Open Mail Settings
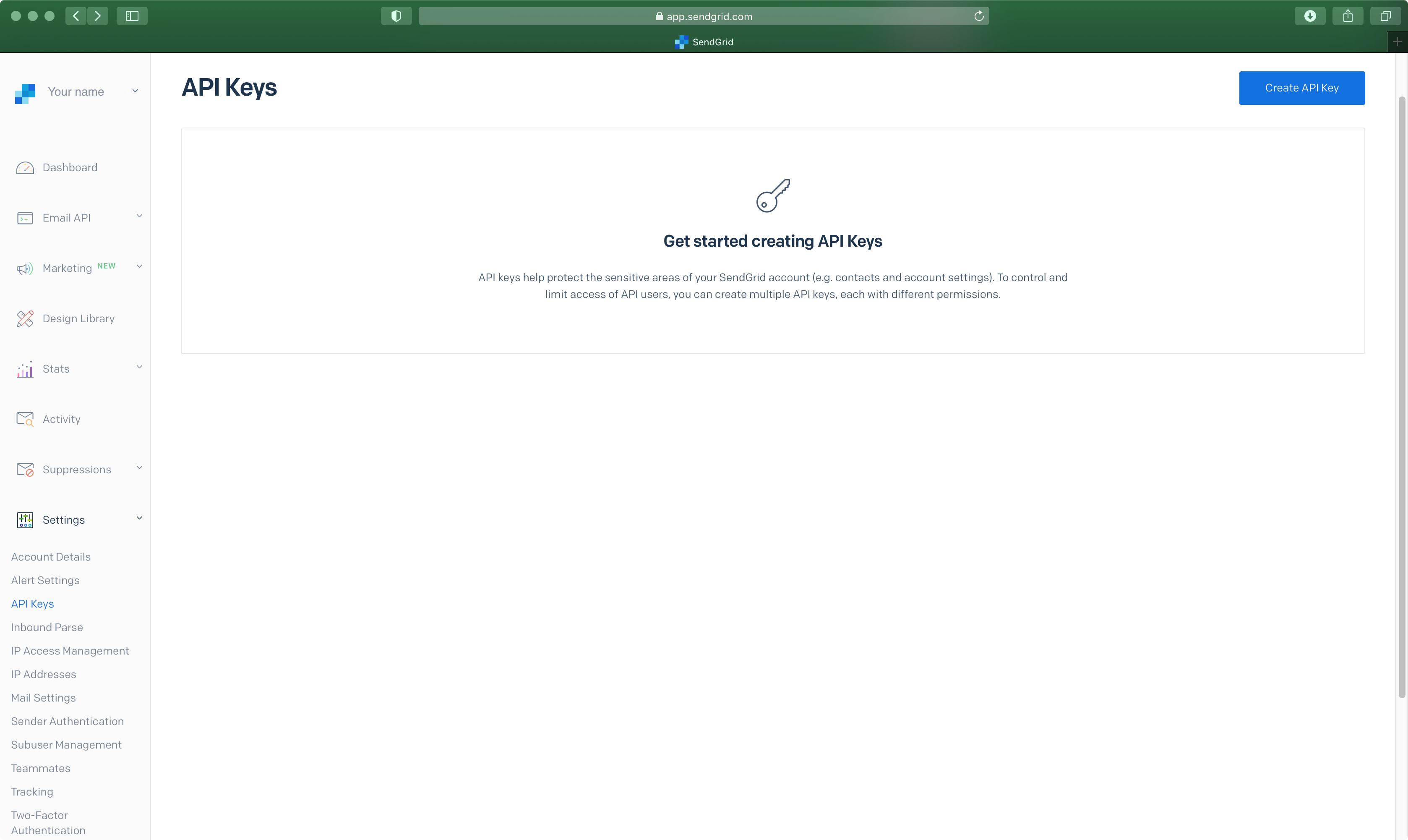 pos(44,698)
